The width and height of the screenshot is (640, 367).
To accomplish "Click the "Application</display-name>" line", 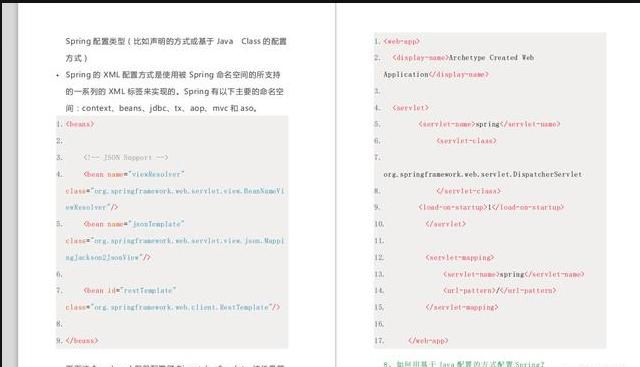I will pos(436,74).
